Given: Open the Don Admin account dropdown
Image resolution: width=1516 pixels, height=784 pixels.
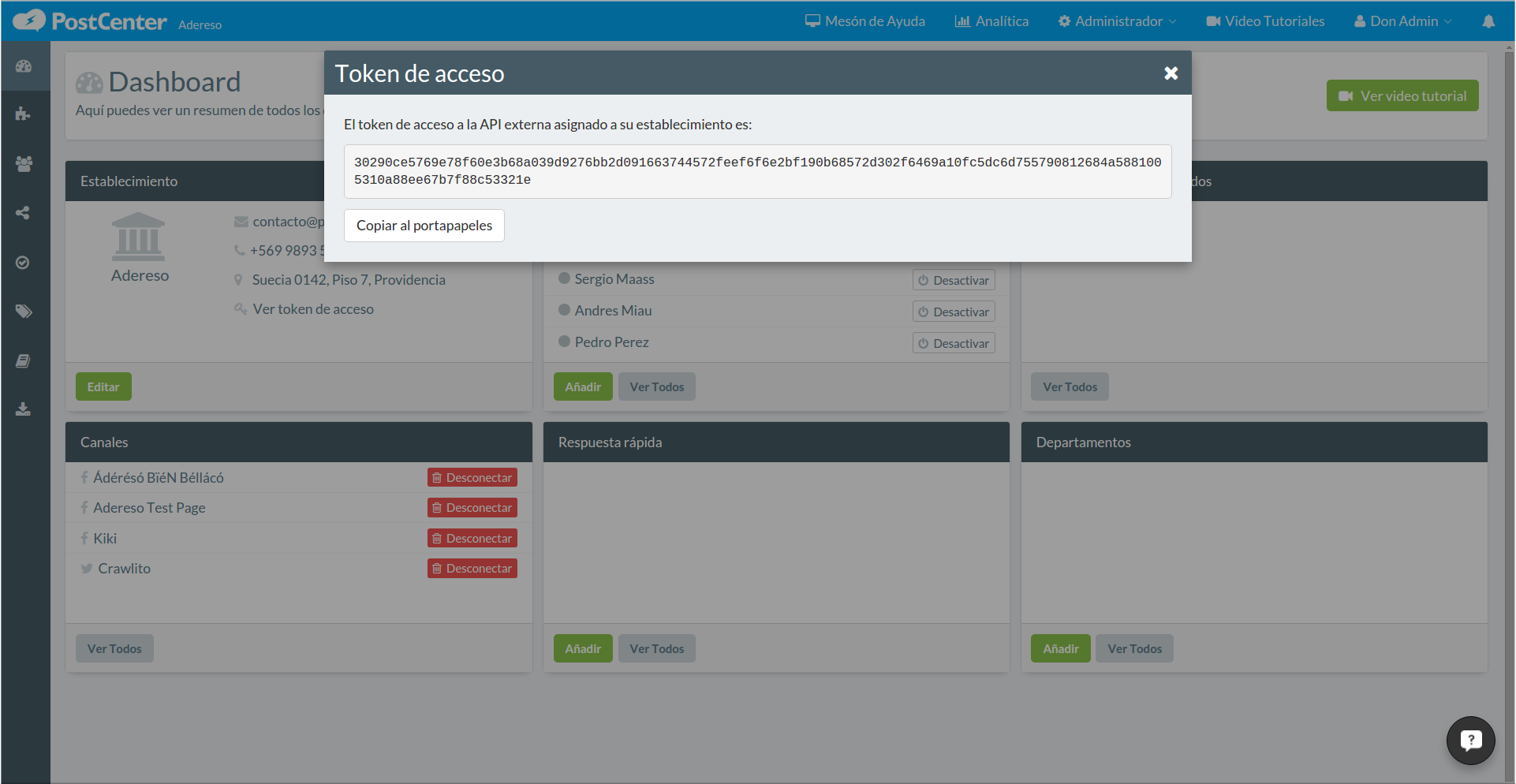Looking at the screenshot, I should pyautogui.click(x=1402, y=21).
